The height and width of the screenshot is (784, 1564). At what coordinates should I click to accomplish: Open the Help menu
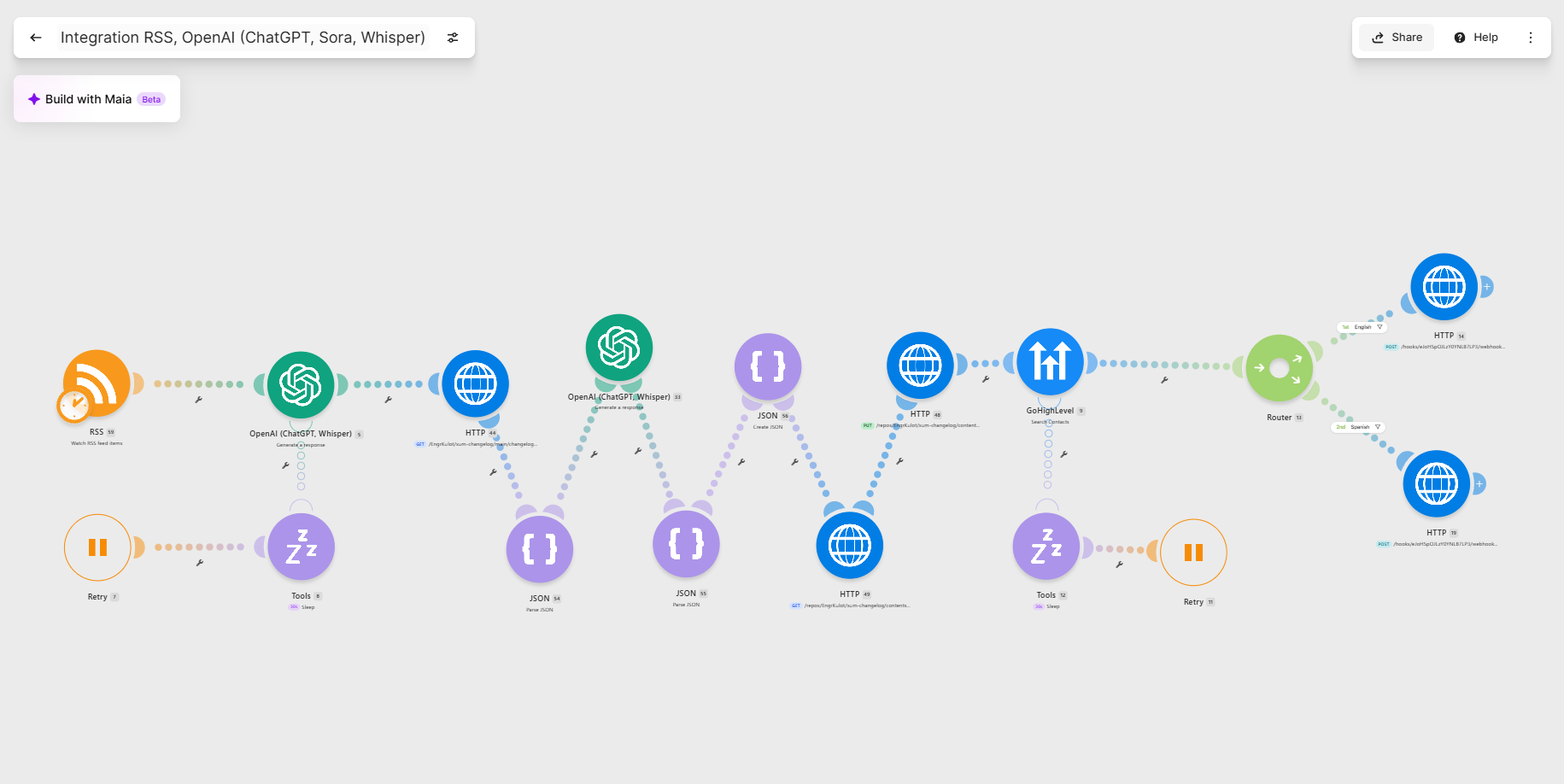point(1476,38)
